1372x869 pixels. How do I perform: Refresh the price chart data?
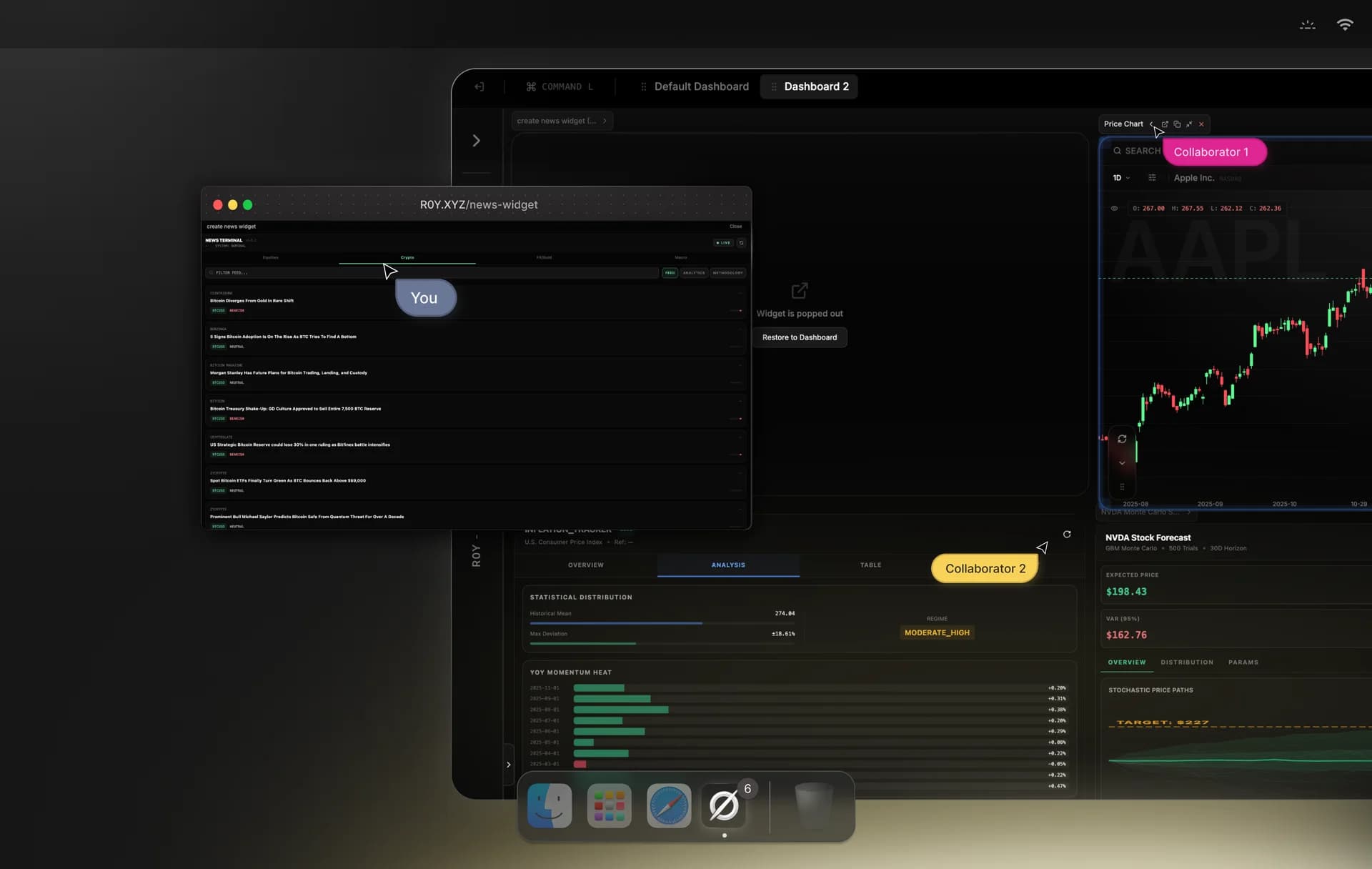1123,438
